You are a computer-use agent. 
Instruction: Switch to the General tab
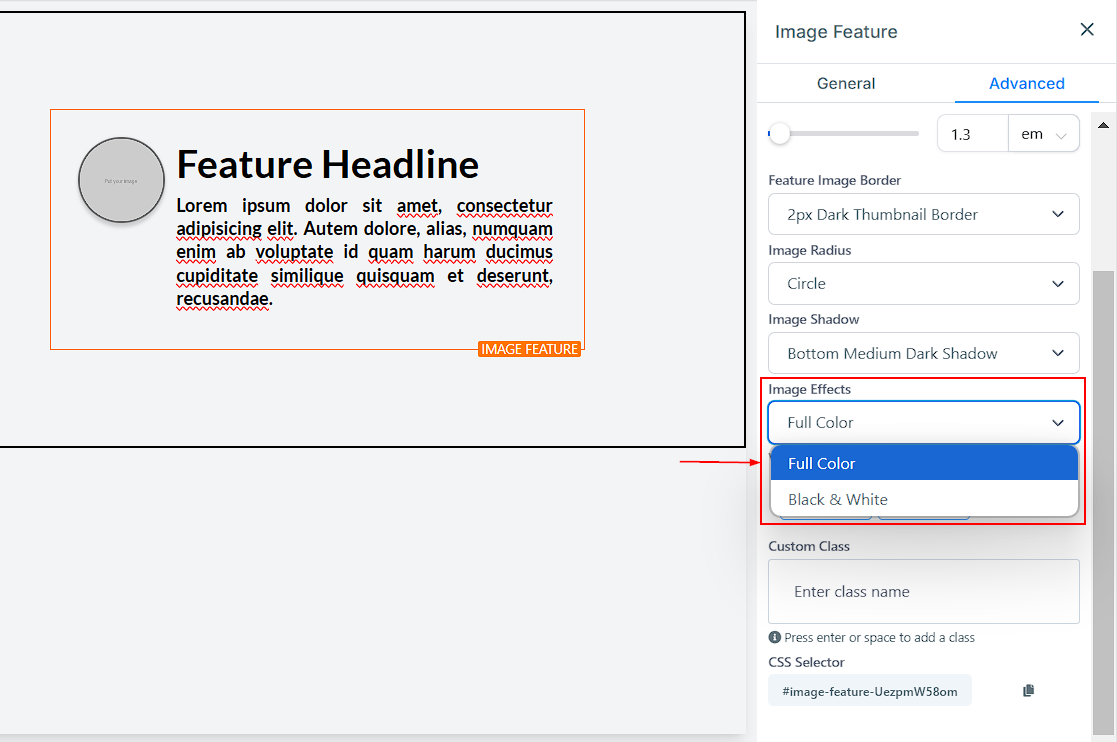[x=846, y=84]
